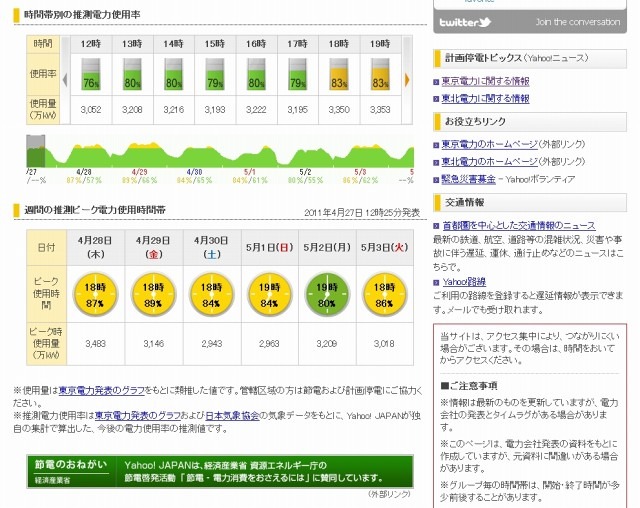Click the 3,208 usage value under 13時

(x=132, y=110)
